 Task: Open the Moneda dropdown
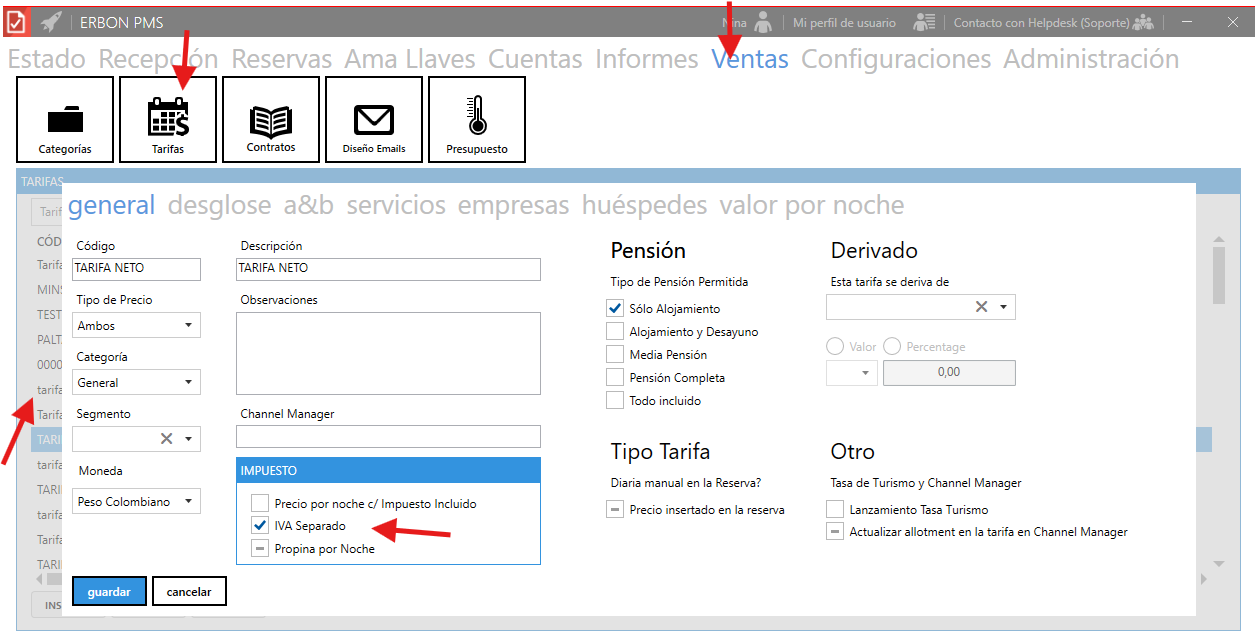(x=188, y=502)
